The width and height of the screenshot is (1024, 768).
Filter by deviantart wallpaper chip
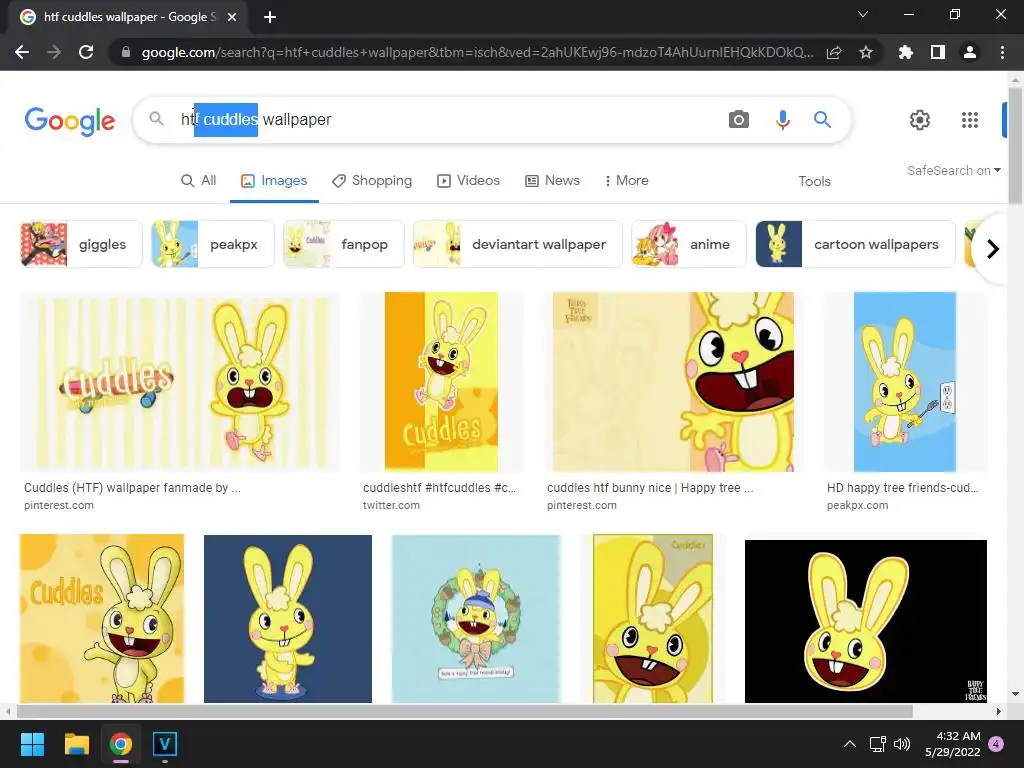click(518, 244)
